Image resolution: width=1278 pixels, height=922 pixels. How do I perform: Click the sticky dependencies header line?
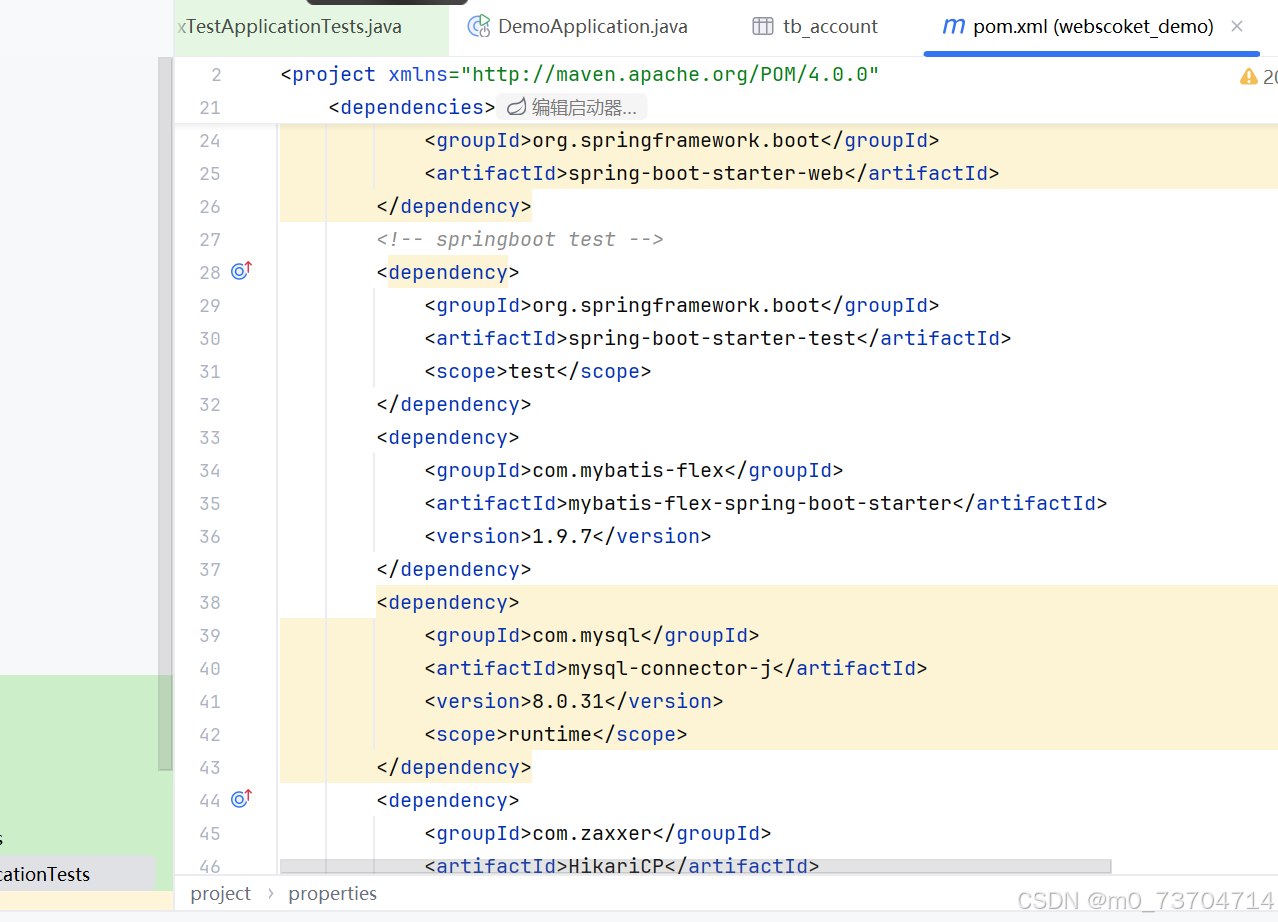pos(409,107)
